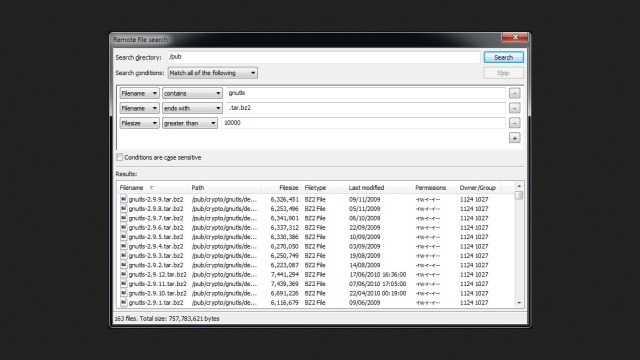The image size is (640, 360).
Task: Click the results scrollbar down arrow
Action: pyautogui.click(x=519, y=303)
